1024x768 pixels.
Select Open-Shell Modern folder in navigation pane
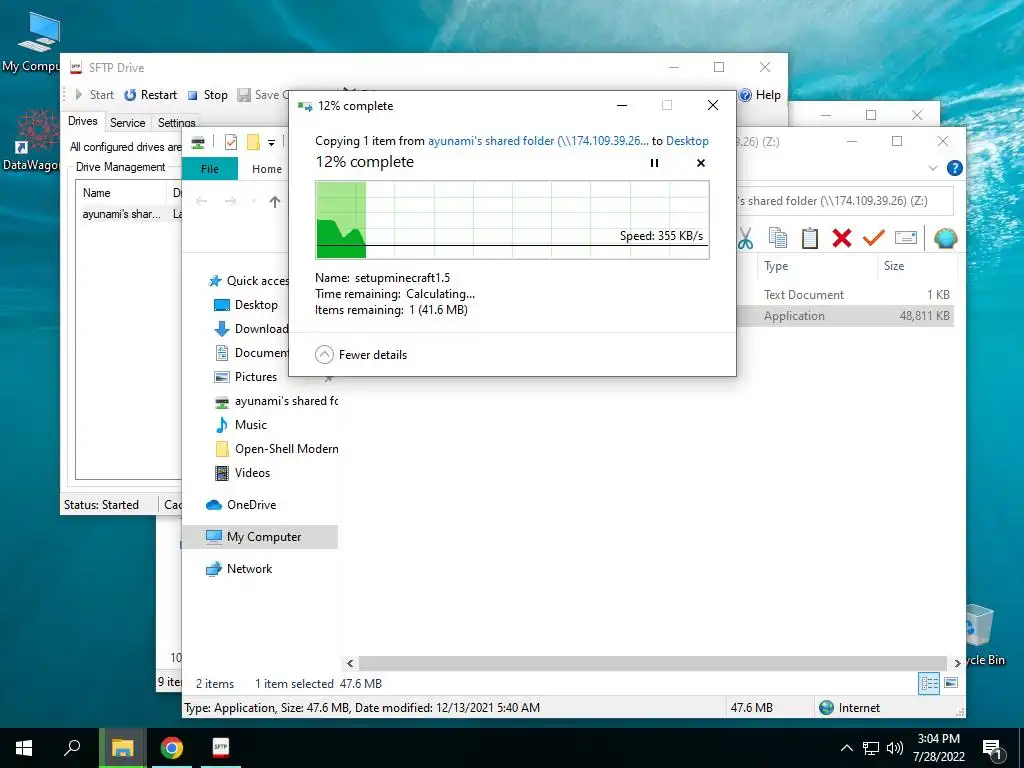pos(276,449)
